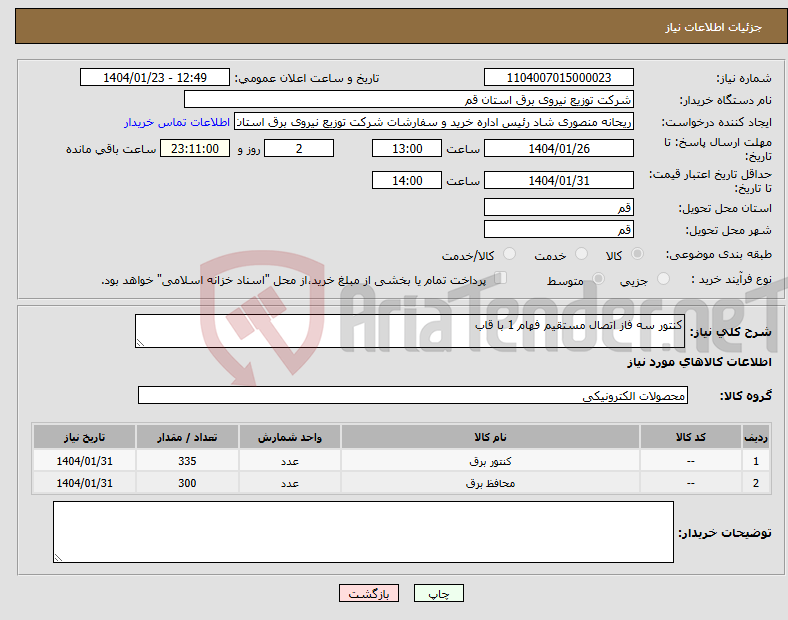The width and height of the screenshot is (788, 620).
Task: Click the date cell in محافظ برق row
Action: 84,483
